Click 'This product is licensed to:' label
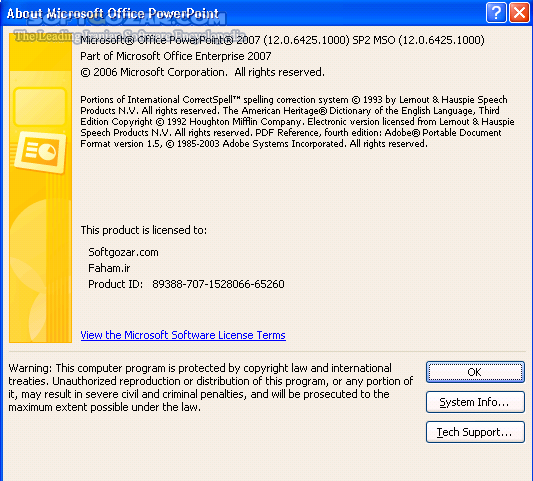The height and width of the screenshot is (481, 533). 143,230
